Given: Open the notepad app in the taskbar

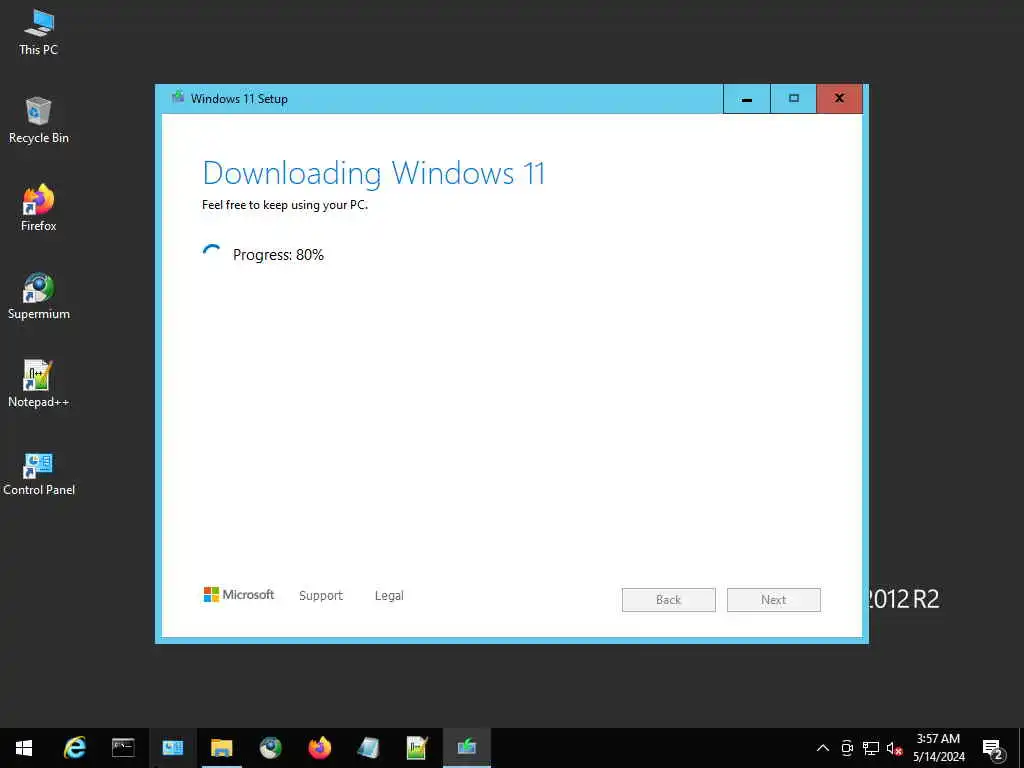Looking at the screenshot, I should tap(368, 748).
